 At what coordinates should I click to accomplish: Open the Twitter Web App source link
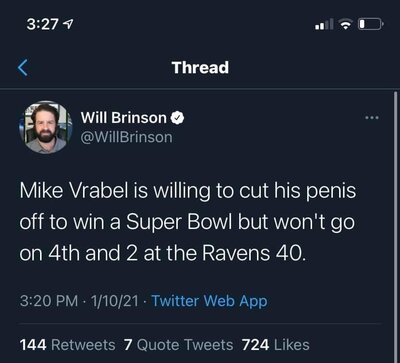click(x=209, y=301)
